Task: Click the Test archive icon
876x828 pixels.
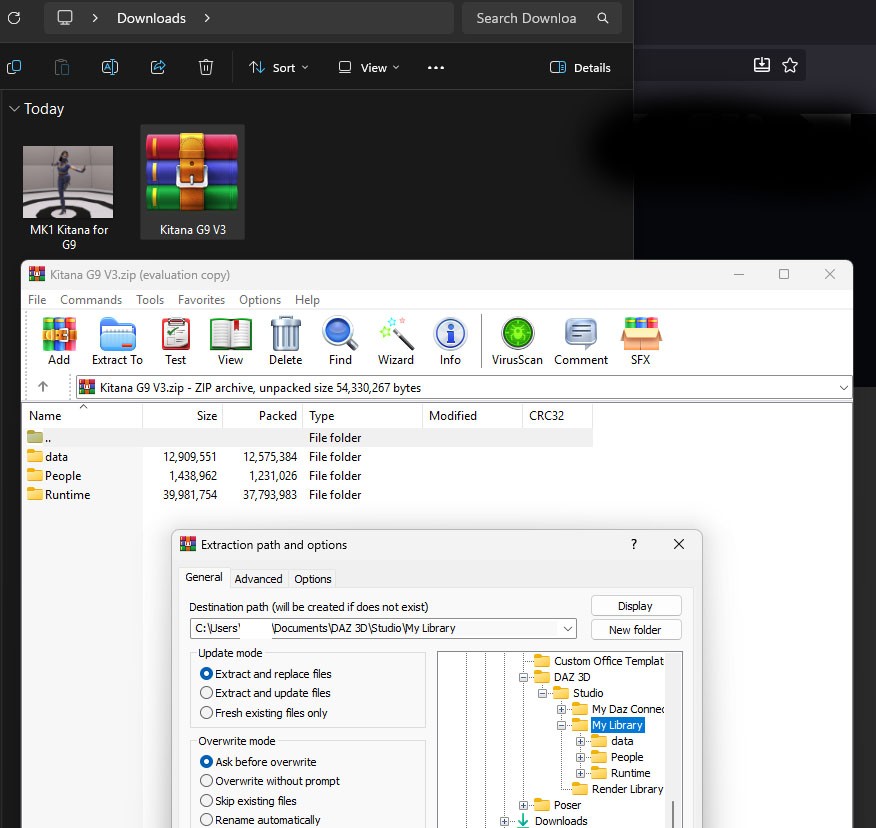Action: (x=175, y=334)
